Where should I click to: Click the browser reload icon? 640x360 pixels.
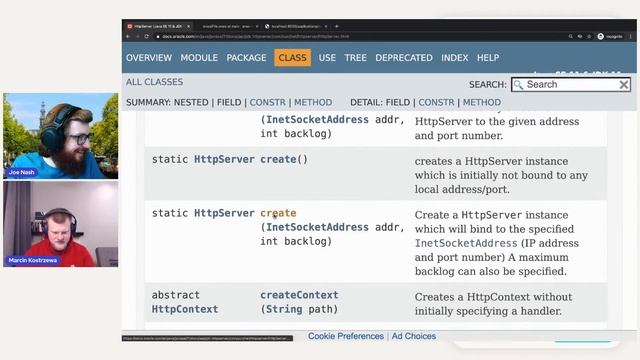coord(147,36)
